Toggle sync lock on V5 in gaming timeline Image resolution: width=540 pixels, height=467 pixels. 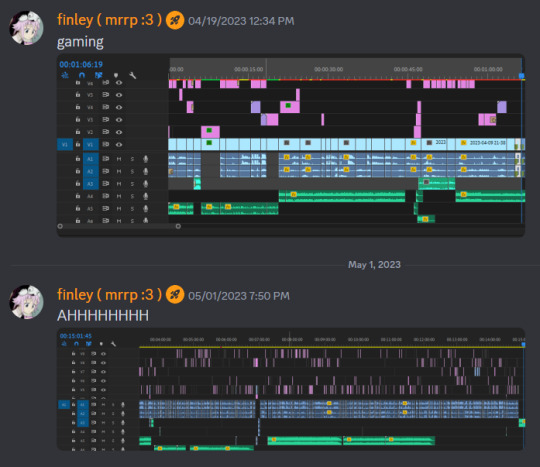105,95
